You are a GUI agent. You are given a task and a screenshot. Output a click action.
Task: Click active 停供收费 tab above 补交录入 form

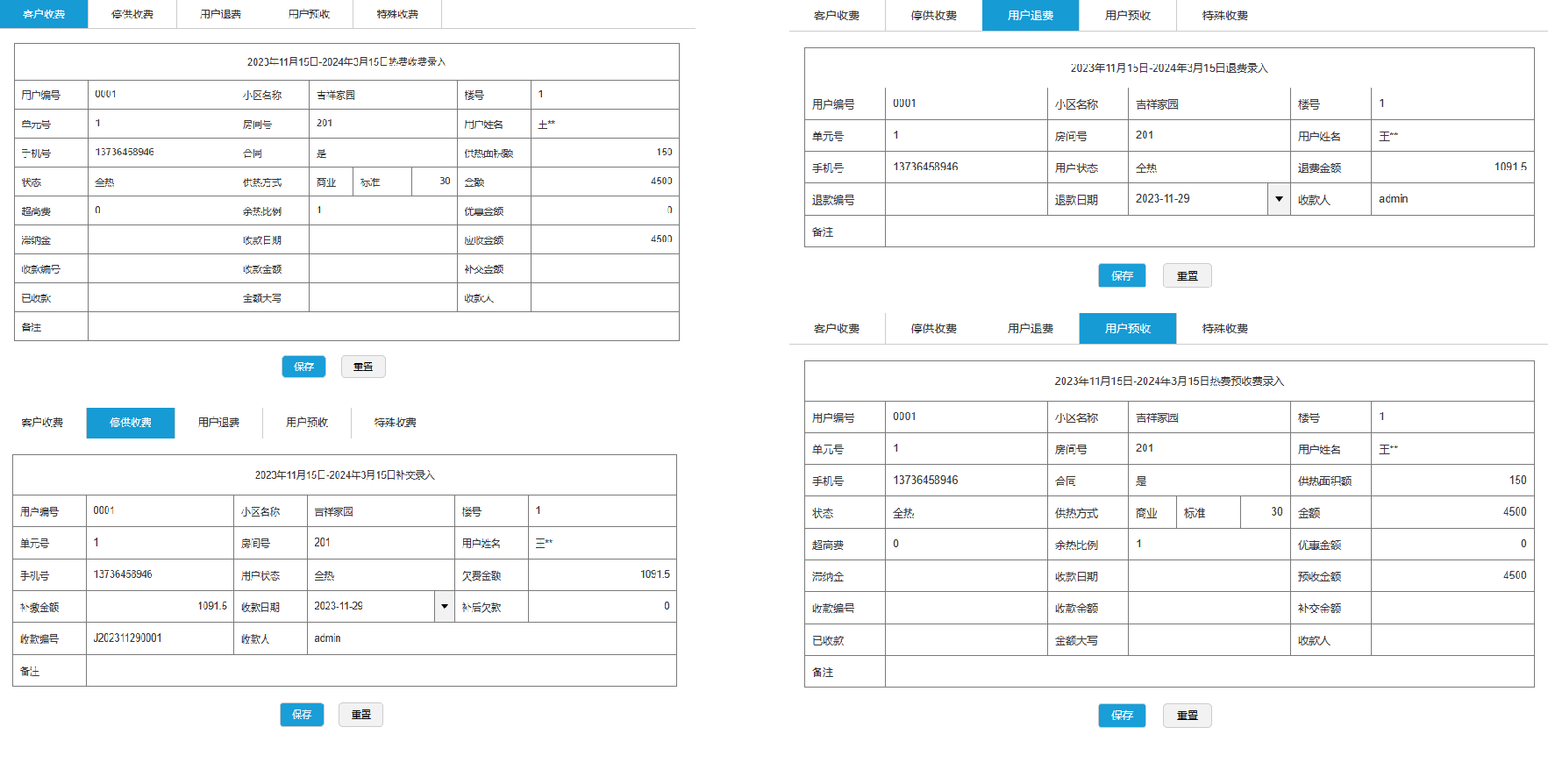[x=131, y=423]
